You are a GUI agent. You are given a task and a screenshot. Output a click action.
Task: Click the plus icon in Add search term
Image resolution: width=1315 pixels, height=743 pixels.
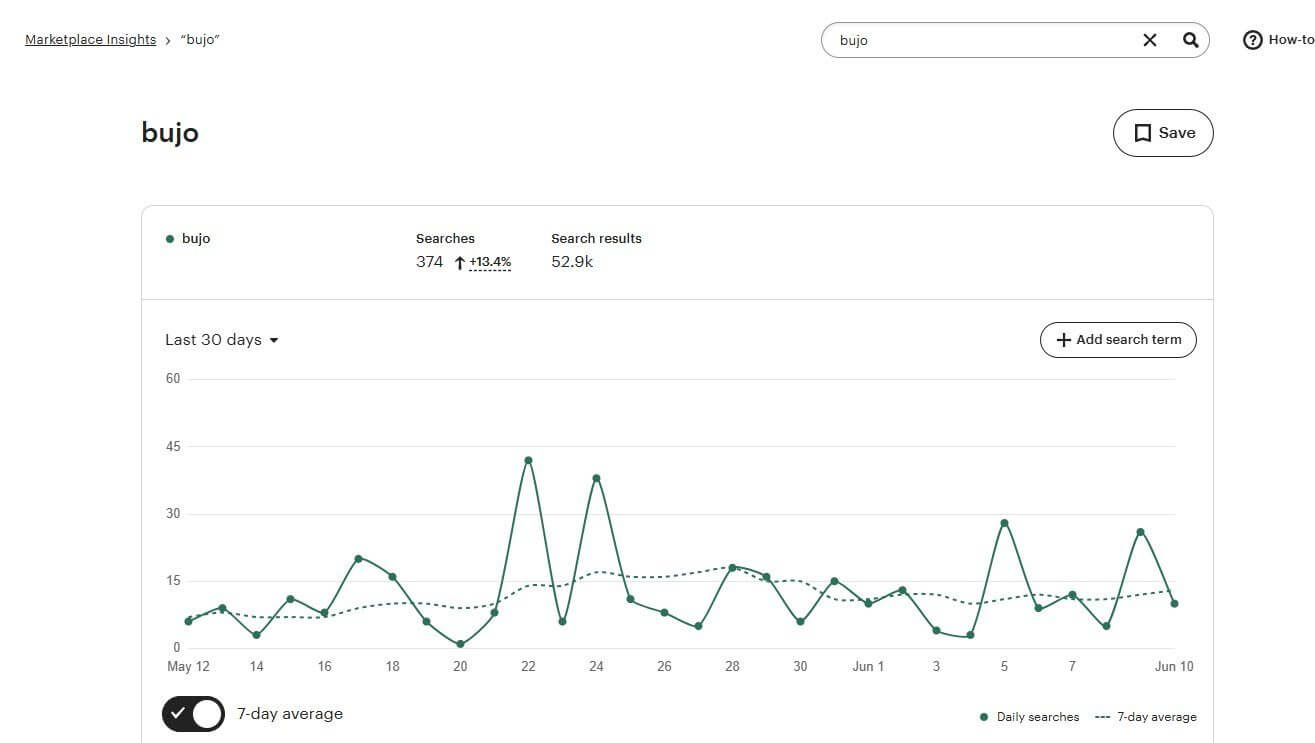pyautogui.click(x=1064, y=340)
